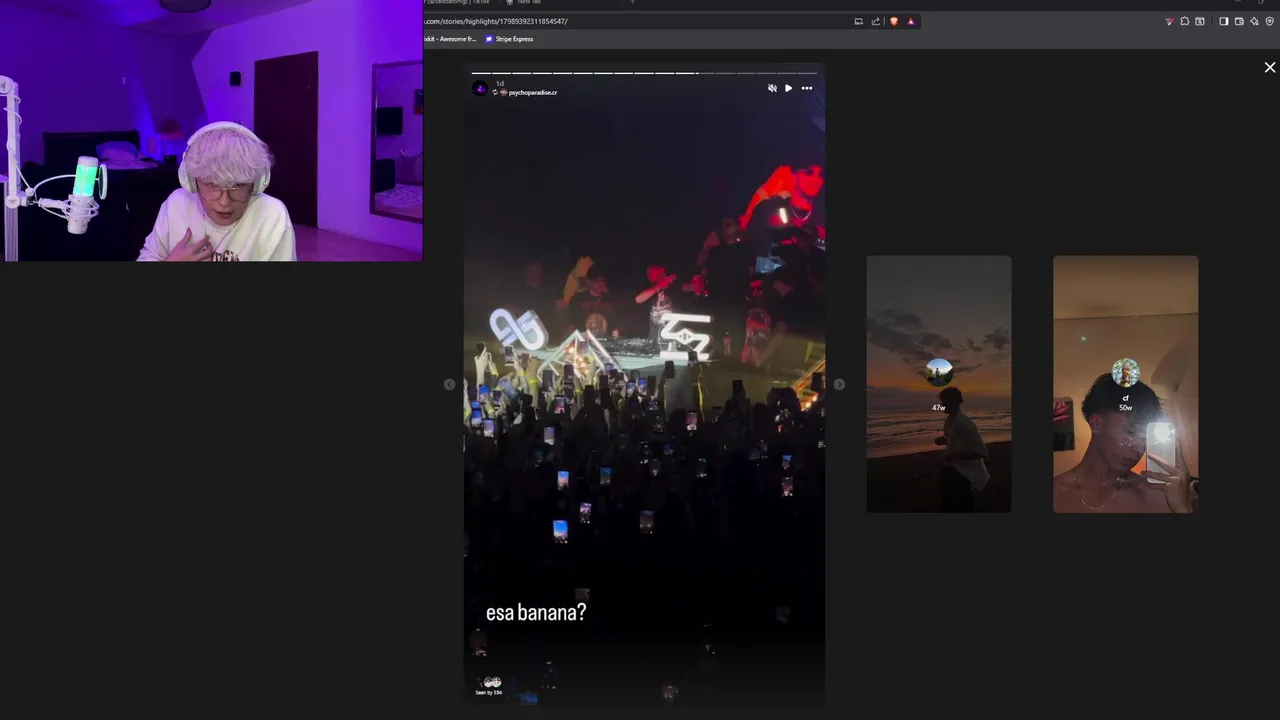Click the screen cast icon in address bar

pyautogui.click(x=858, y=21)
